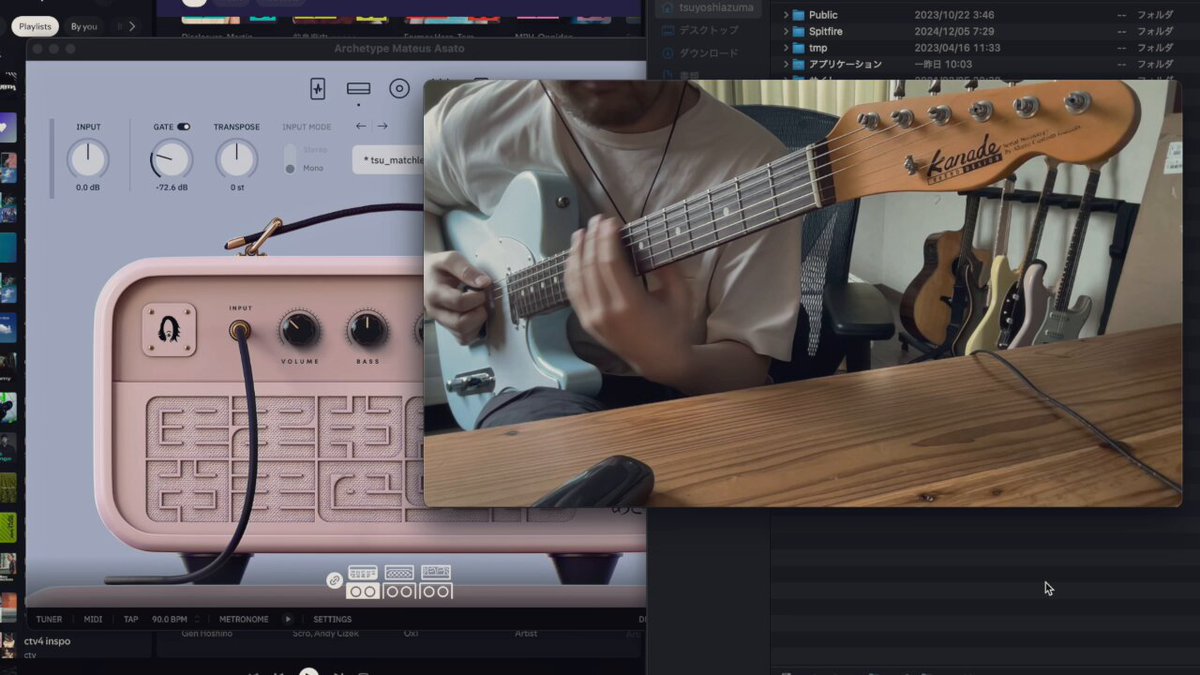Open the pre-effects pedal section icon
The height and width of the screenshot is (675, 1200).
[318, 89]
